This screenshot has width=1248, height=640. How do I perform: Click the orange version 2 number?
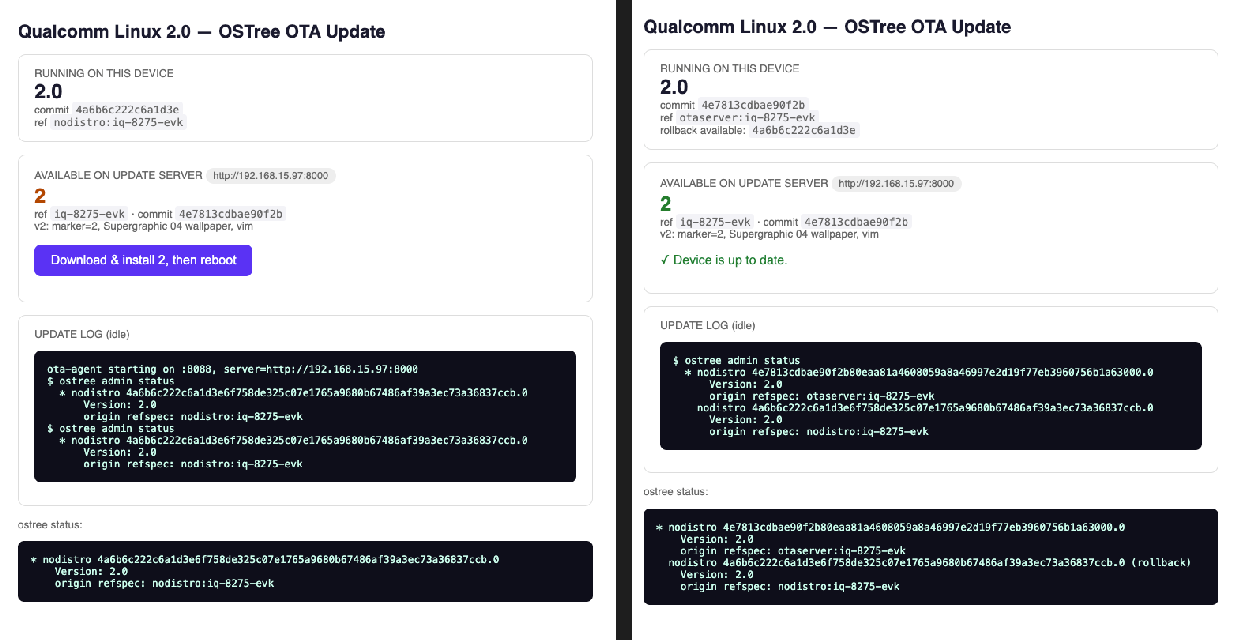tap(40, 196)
